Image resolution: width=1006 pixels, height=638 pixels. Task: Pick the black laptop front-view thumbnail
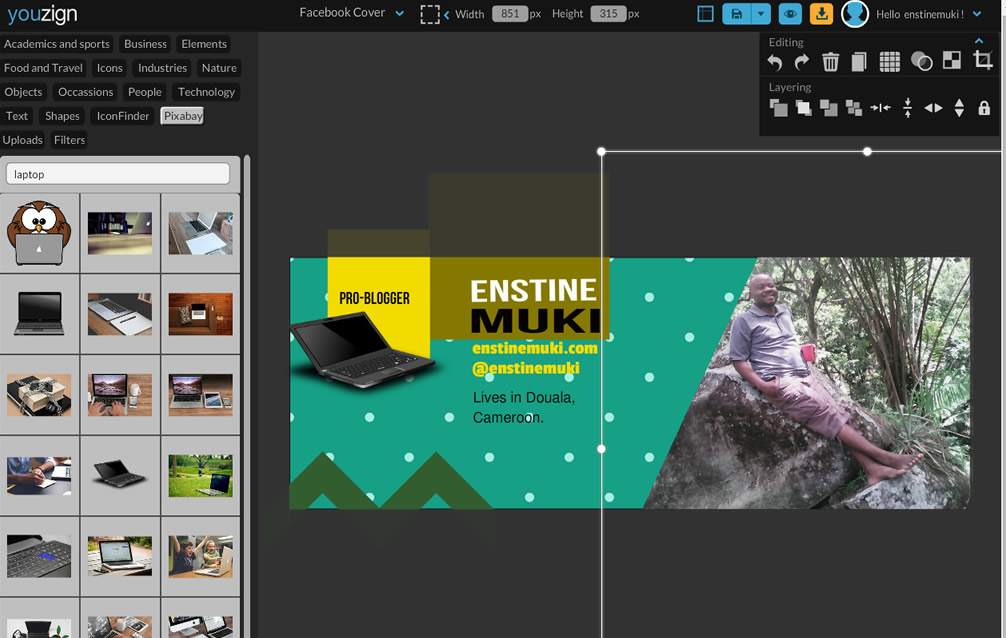tap(39, 314)
